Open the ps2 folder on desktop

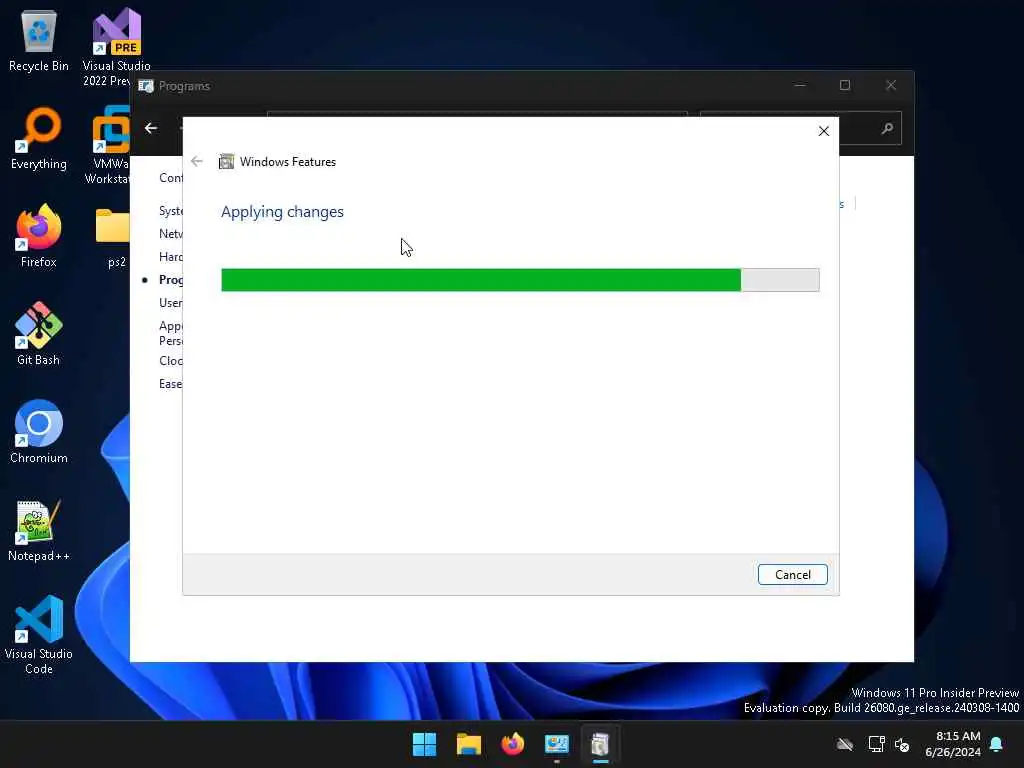pos(112,236)
